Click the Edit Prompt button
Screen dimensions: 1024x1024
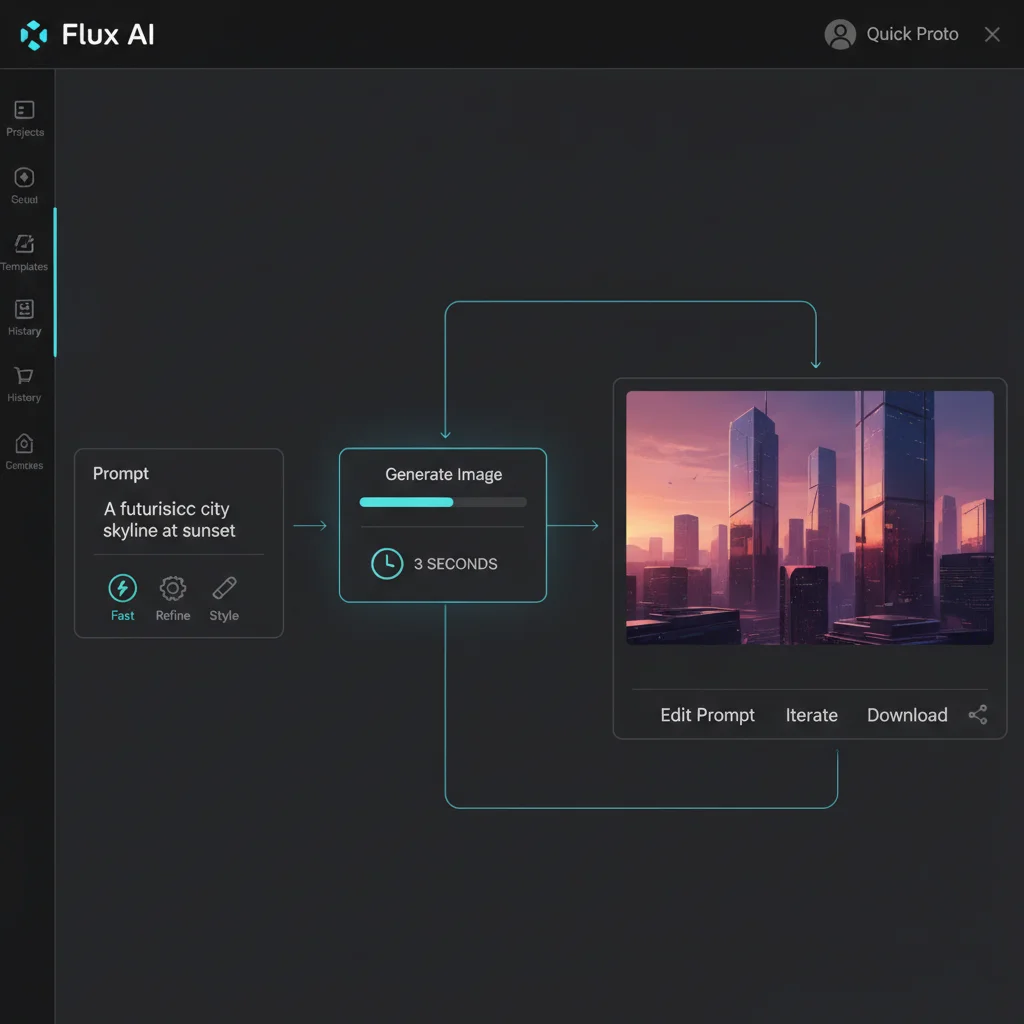coord(707,714)
